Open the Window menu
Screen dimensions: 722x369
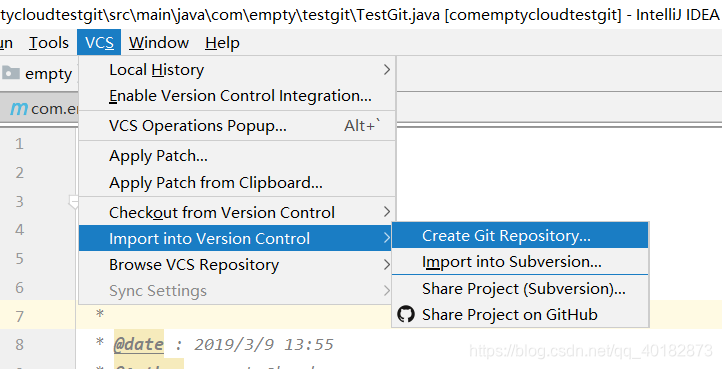click(x=159, y=43)
